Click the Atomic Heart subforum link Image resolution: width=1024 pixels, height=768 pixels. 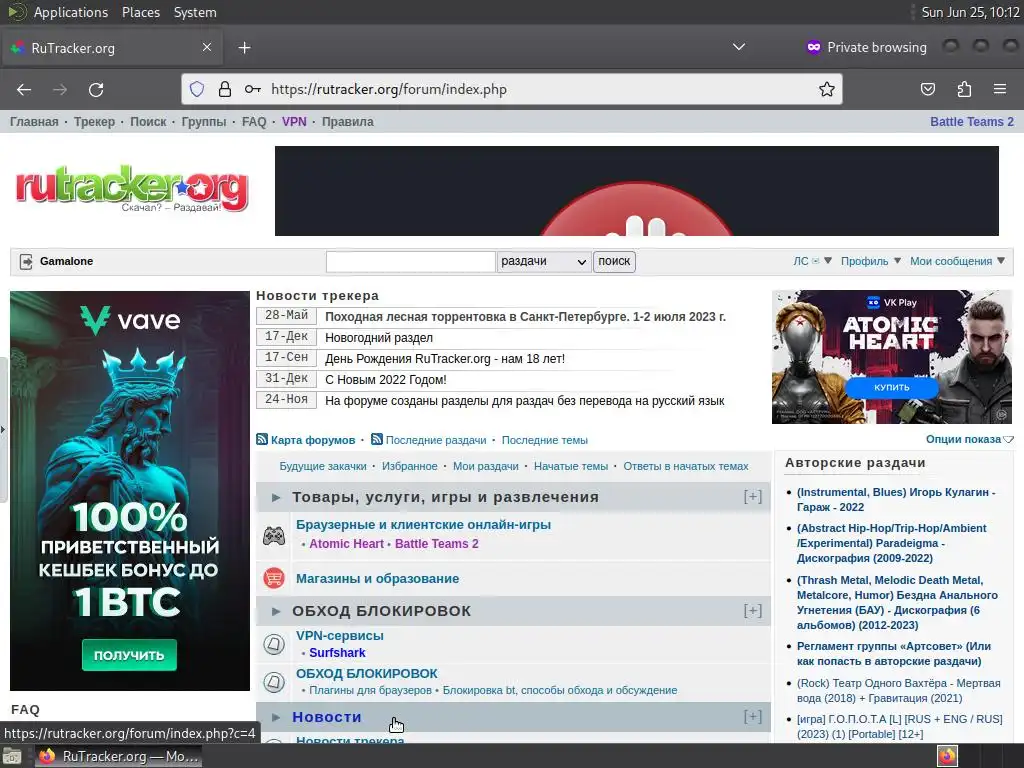(x=346, y=543)
